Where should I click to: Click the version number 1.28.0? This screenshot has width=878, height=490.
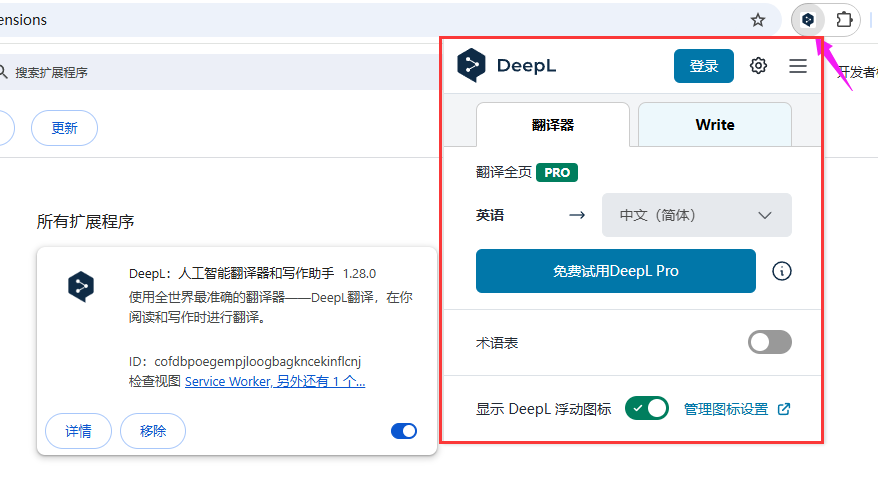[x=359, y=274]
